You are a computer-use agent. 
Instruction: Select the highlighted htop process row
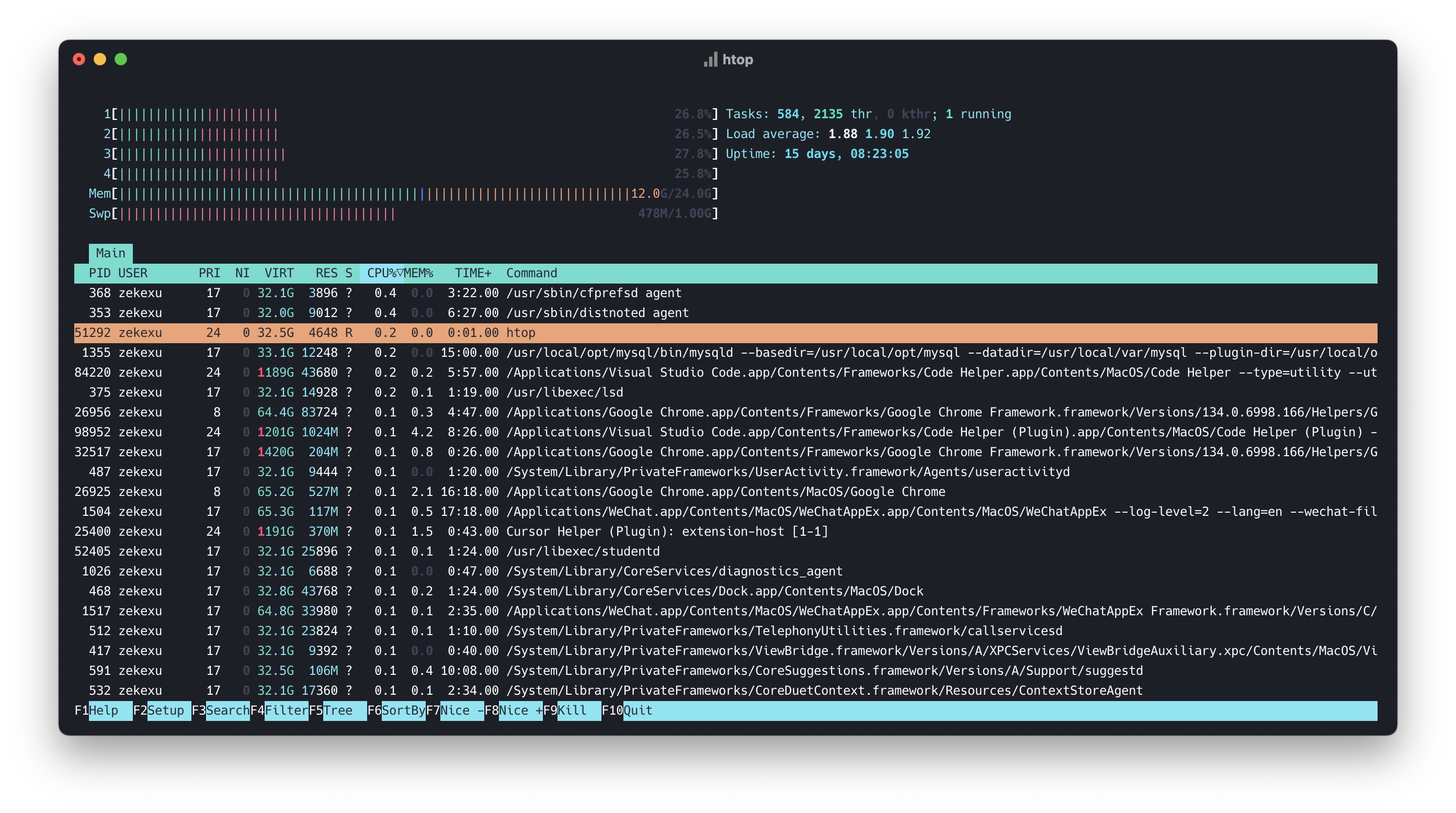coord(726,332)
